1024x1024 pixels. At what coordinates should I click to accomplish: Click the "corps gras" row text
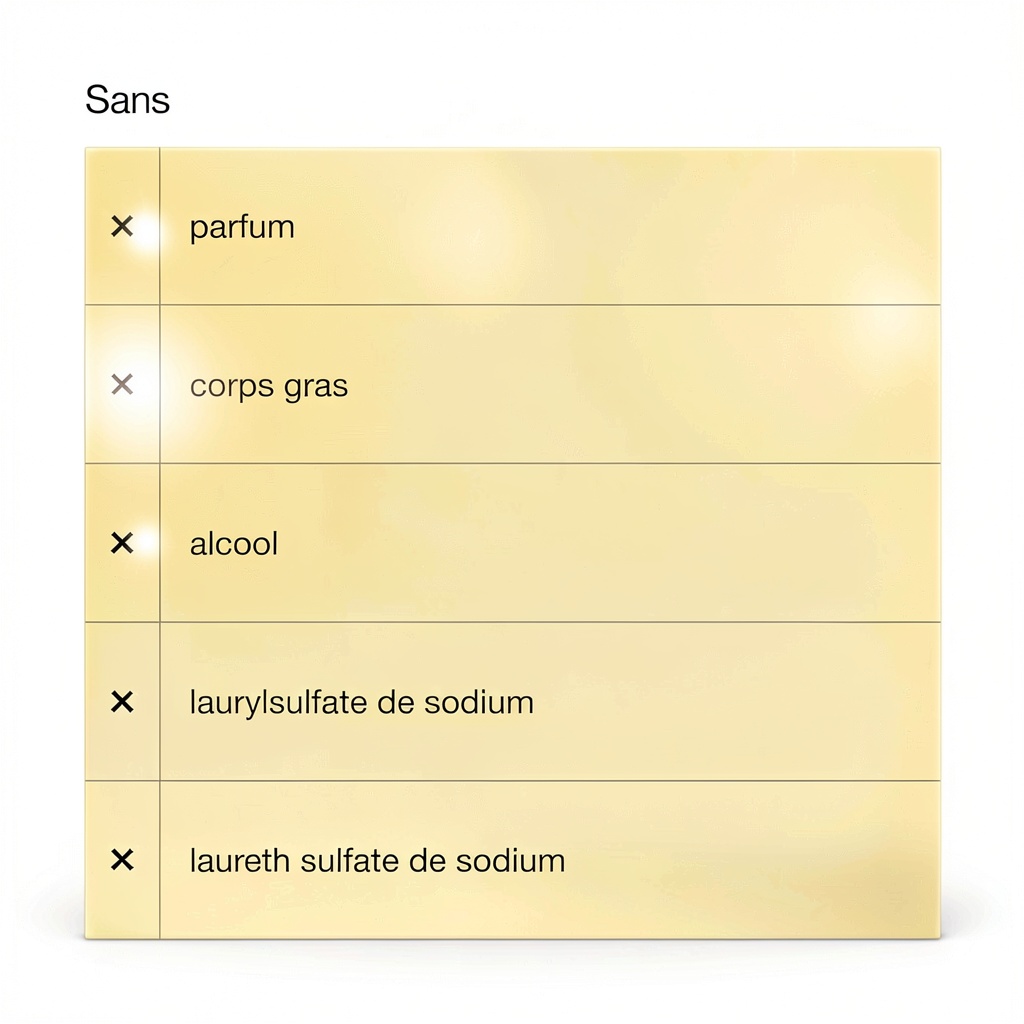(x=268, y=386)
